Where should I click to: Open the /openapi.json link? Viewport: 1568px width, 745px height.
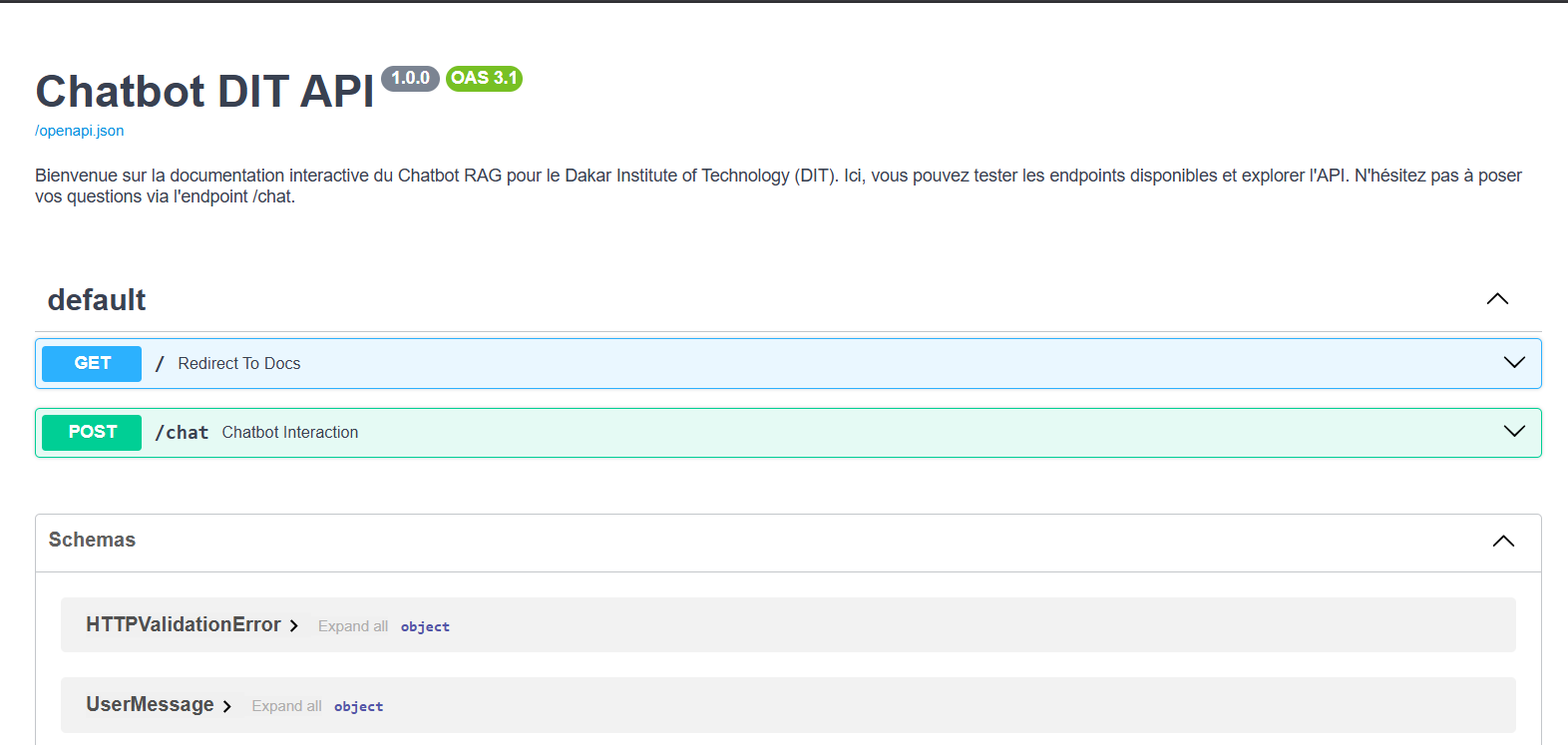coord(80,131)
